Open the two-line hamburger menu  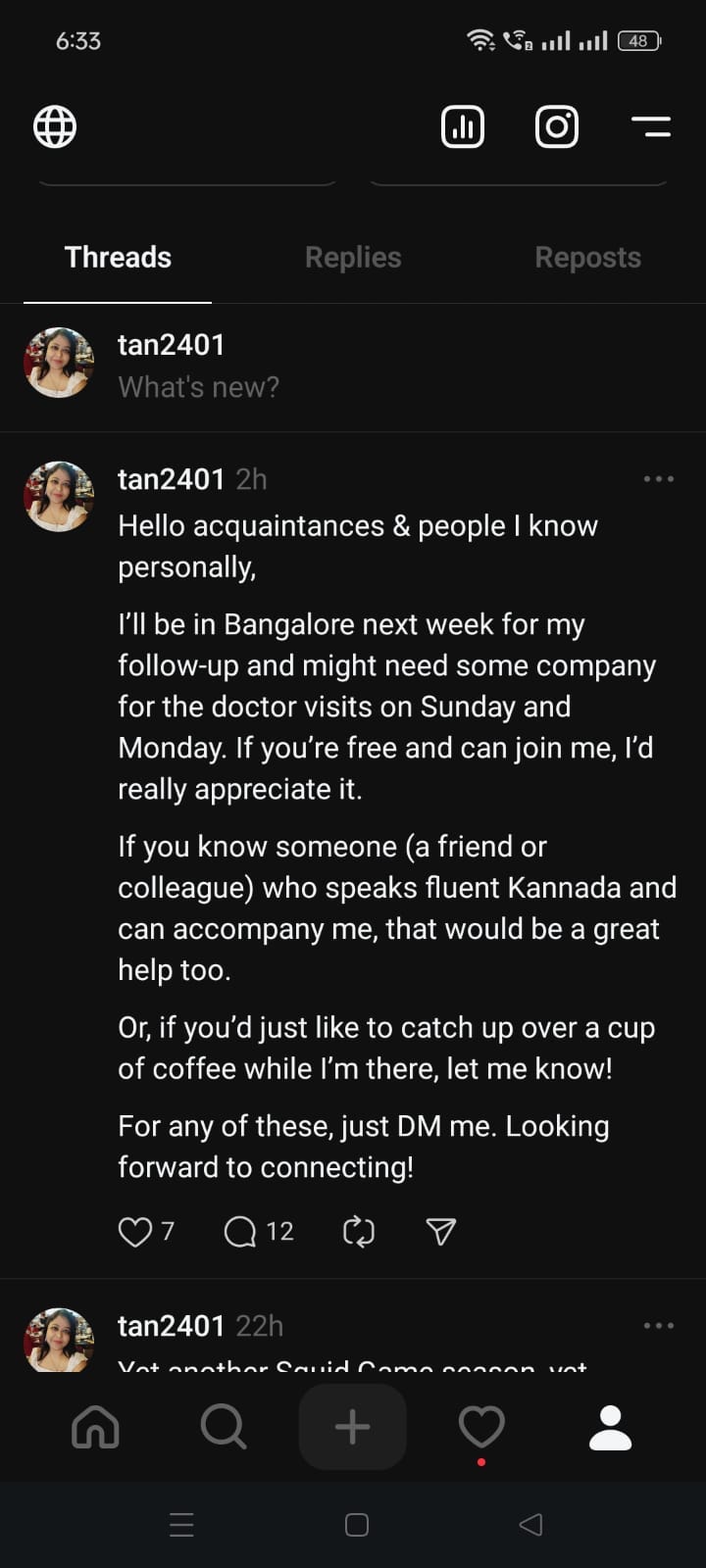[651, 126]
